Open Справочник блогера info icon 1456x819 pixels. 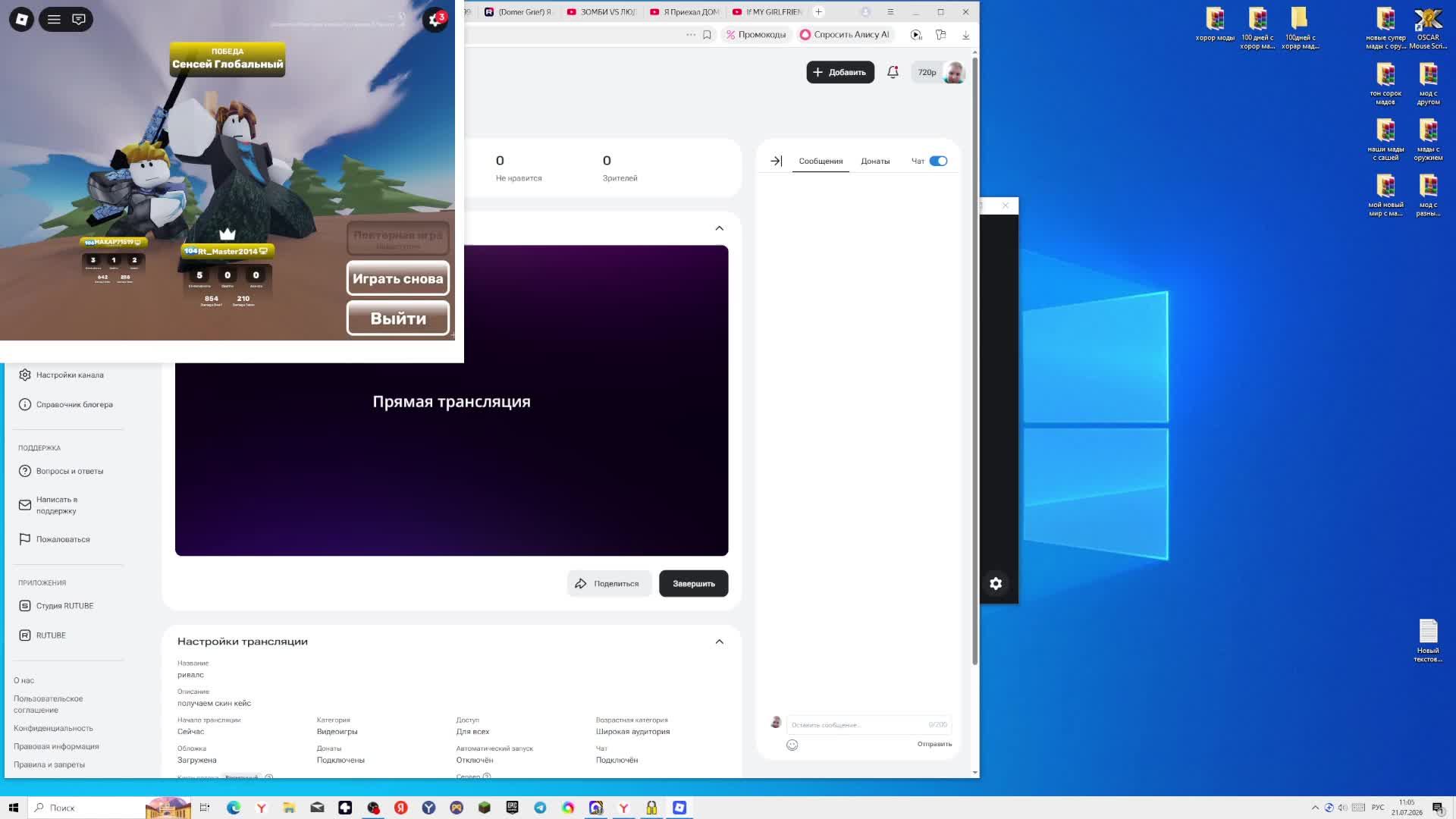(25, 404)
